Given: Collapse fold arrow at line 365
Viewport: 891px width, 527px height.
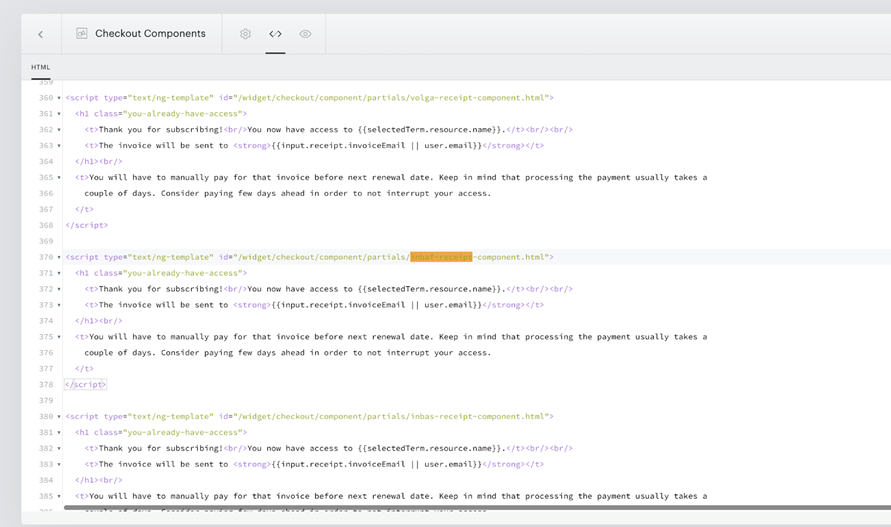Looking at the screenshot, I should [x=59, y=177].
